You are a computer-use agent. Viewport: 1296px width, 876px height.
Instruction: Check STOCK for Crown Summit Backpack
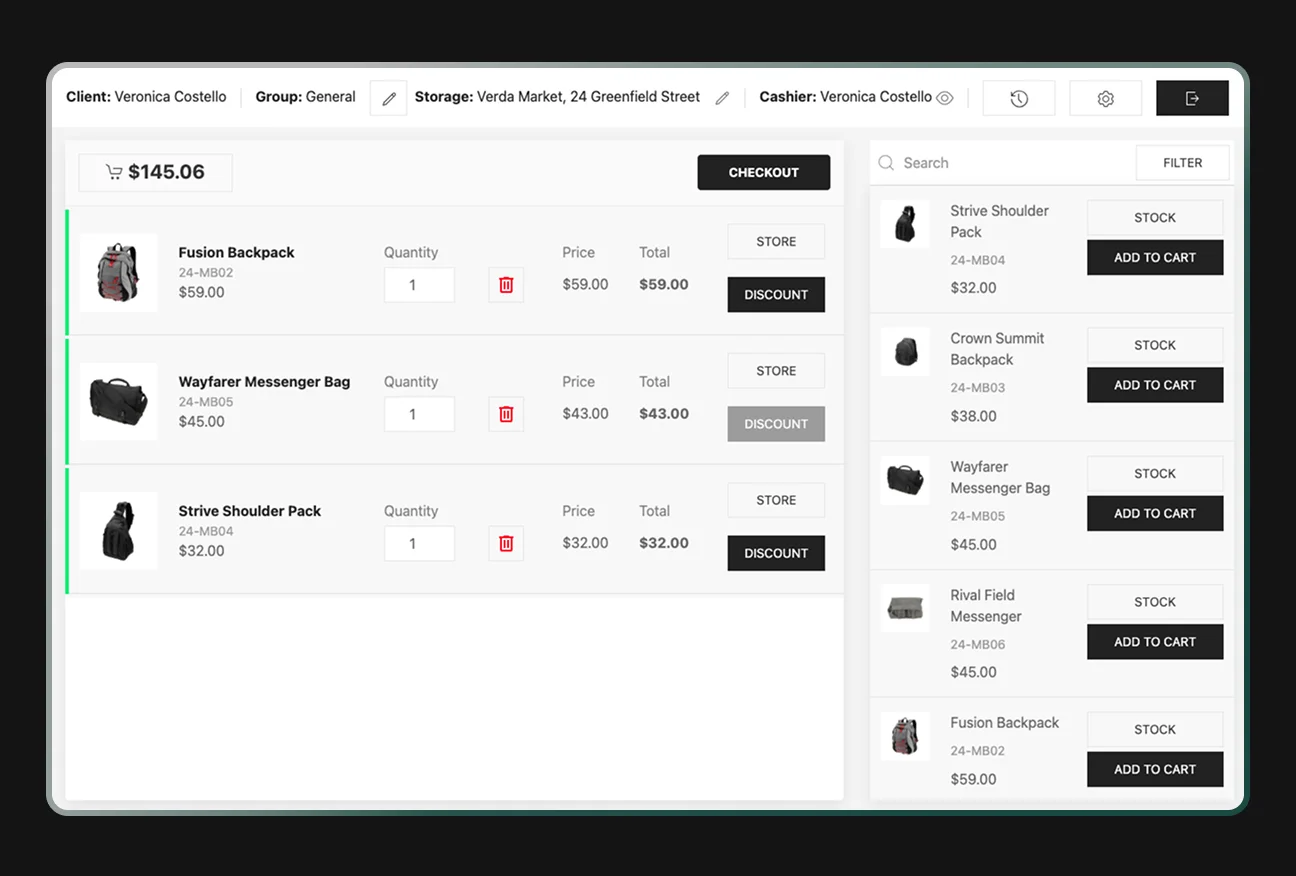[x=1155, y=345]
